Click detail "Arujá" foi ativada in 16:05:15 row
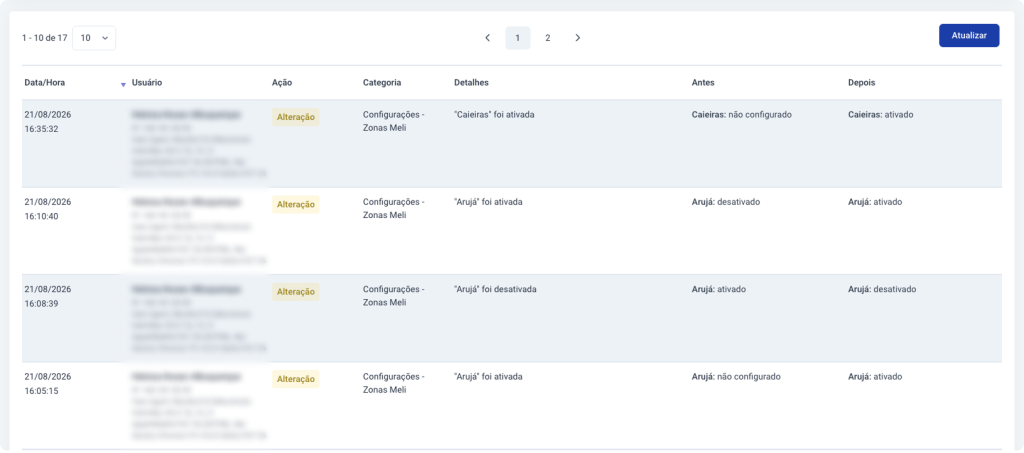This screenshot has height=453, width=1024. click(488, 377)
